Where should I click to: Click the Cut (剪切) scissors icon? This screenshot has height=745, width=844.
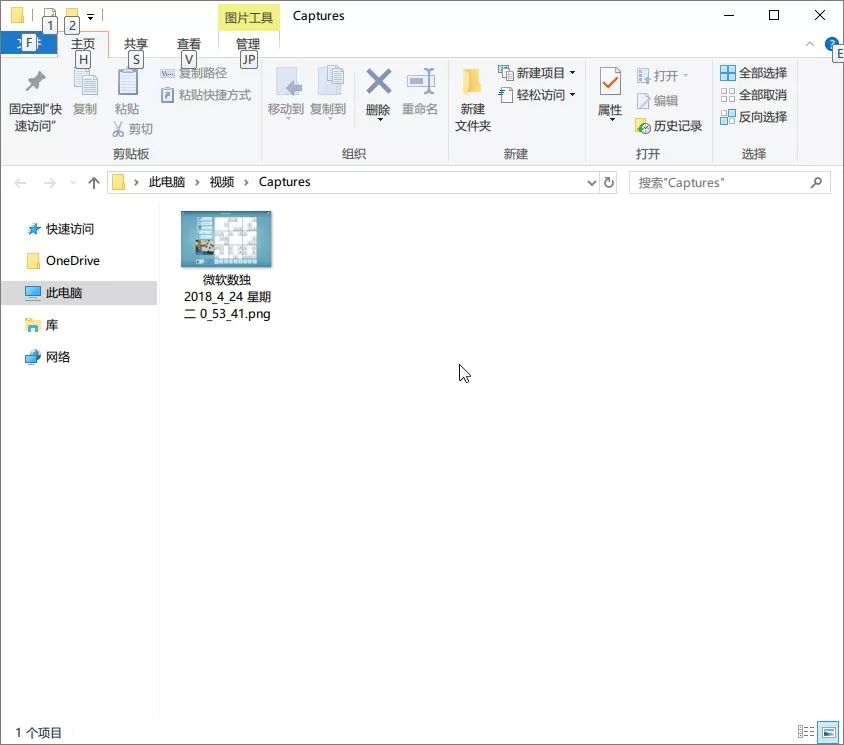click(x=118, y=129)
